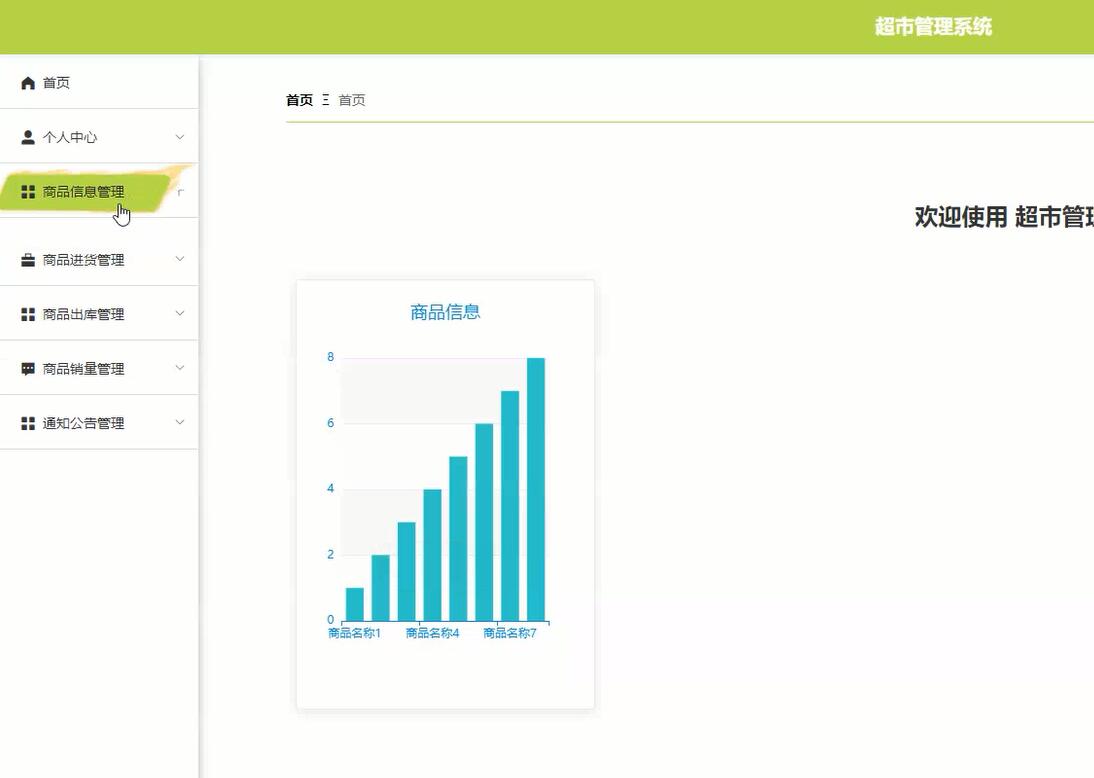Select the 商品销量管理 menu label
Screen dimensions: 1094x778
tap(83, 369)
